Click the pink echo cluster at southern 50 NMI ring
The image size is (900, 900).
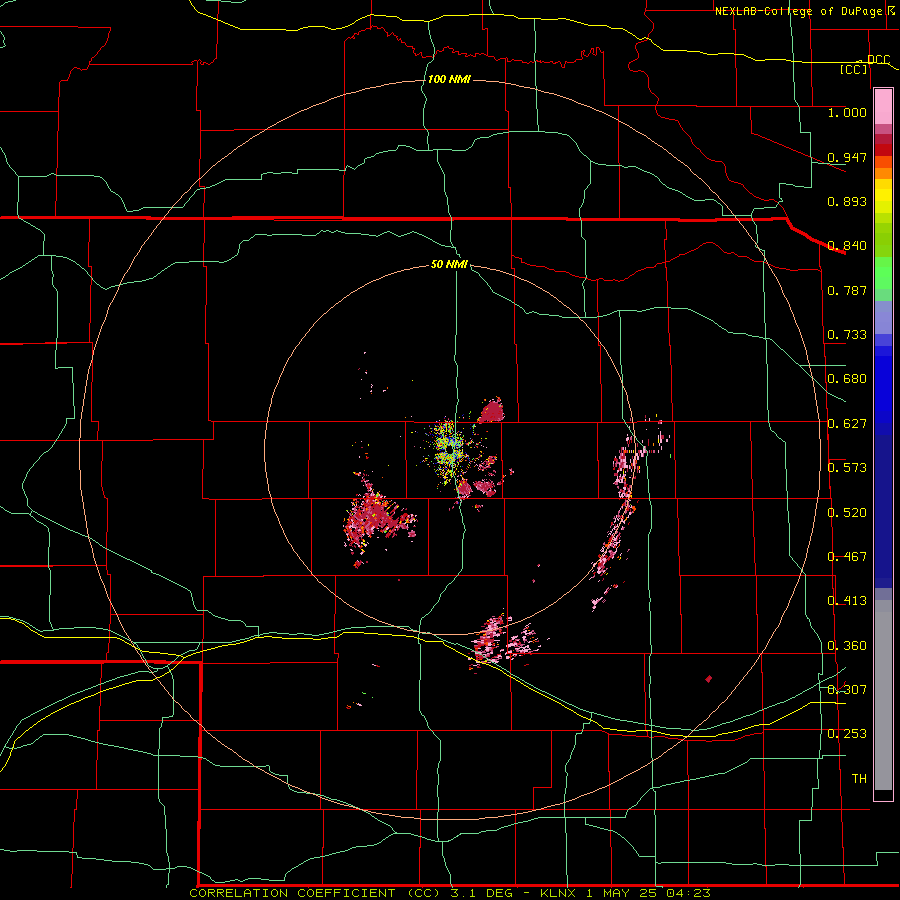(x=503, y=642)
